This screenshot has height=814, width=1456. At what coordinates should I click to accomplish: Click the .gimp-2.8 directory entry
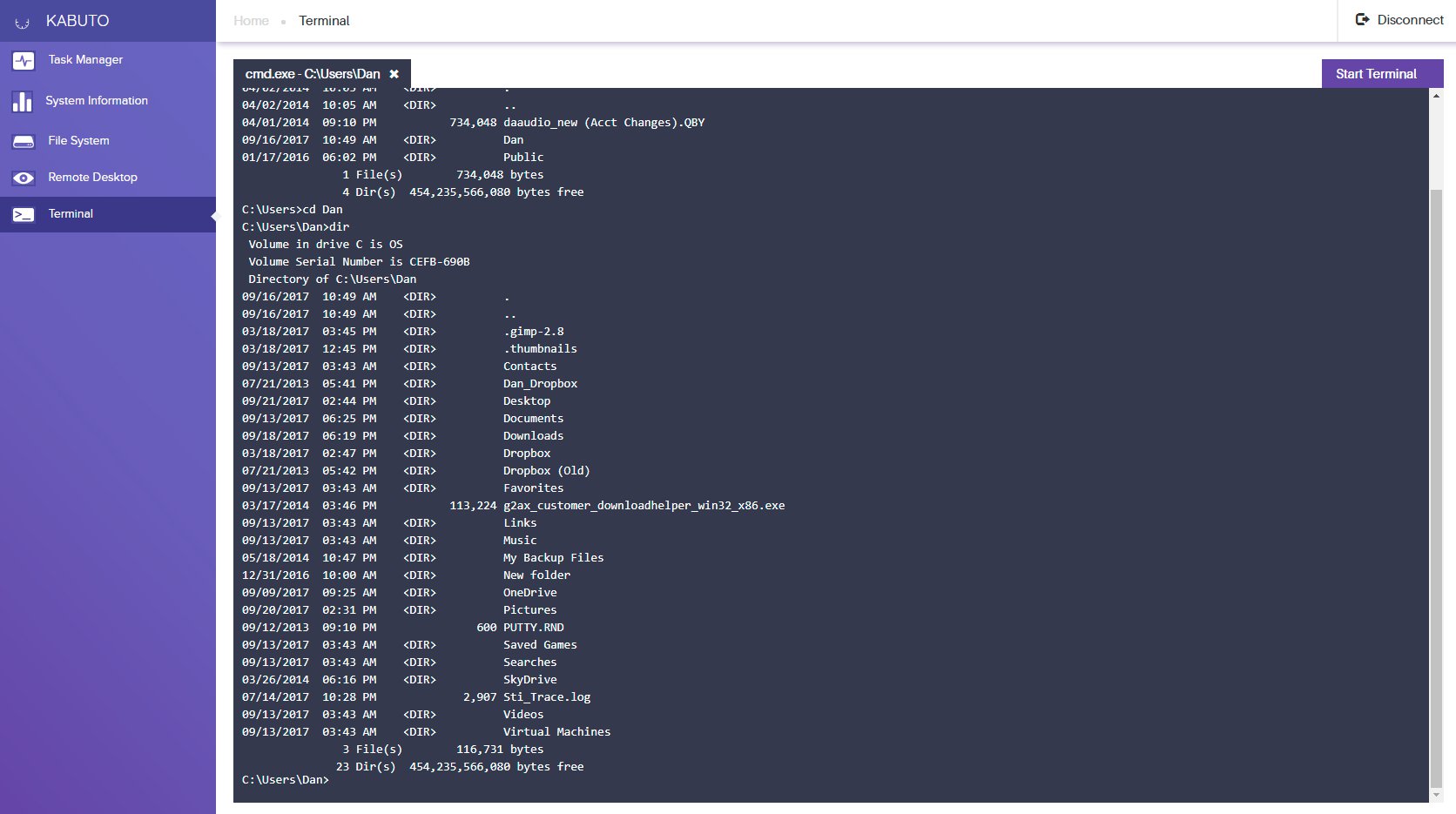[533, 332]
